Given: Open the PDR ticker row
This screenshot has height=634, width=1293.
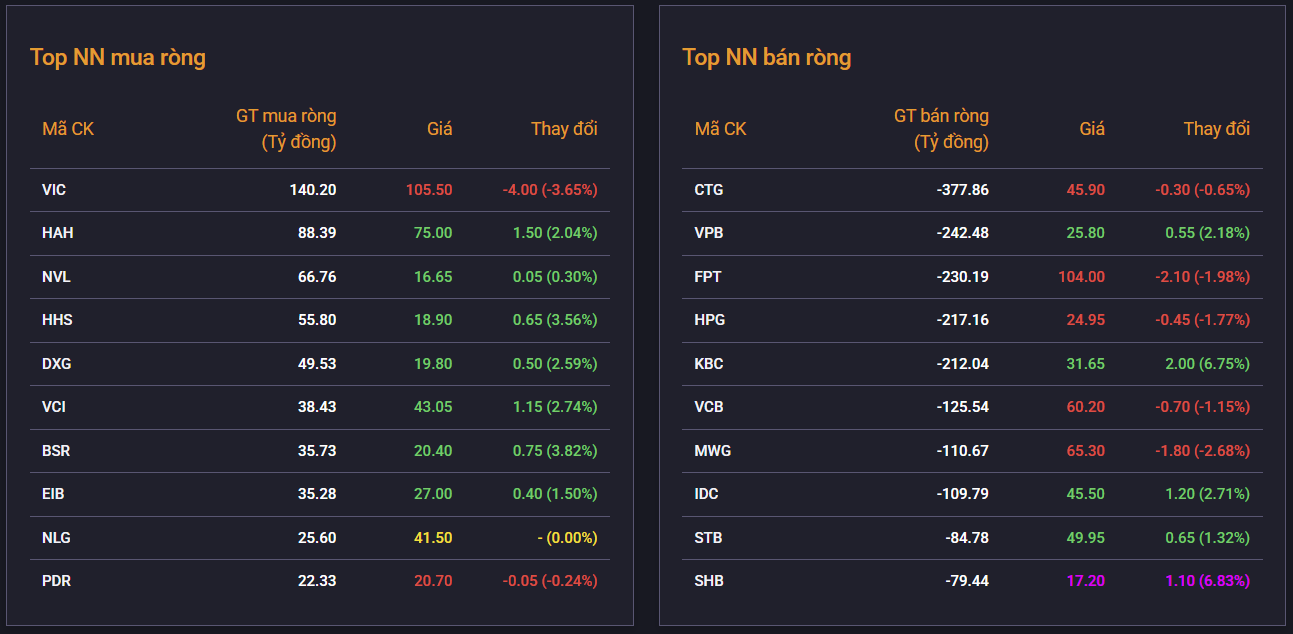Looking at the screenshot, I should coord(56,581).
